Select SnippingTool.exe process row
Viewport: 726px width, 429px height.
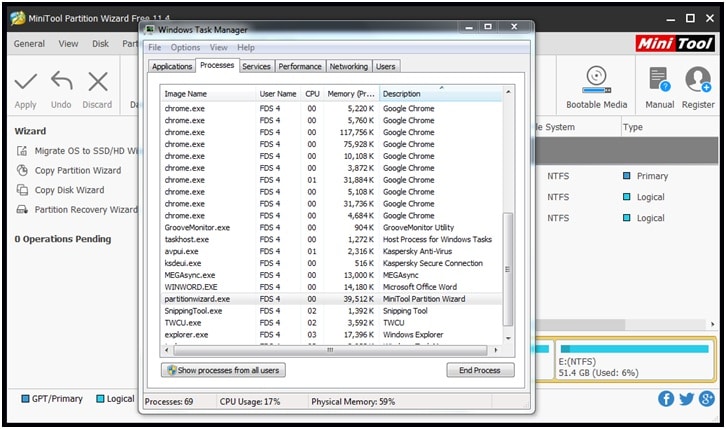tap(331, 311)
